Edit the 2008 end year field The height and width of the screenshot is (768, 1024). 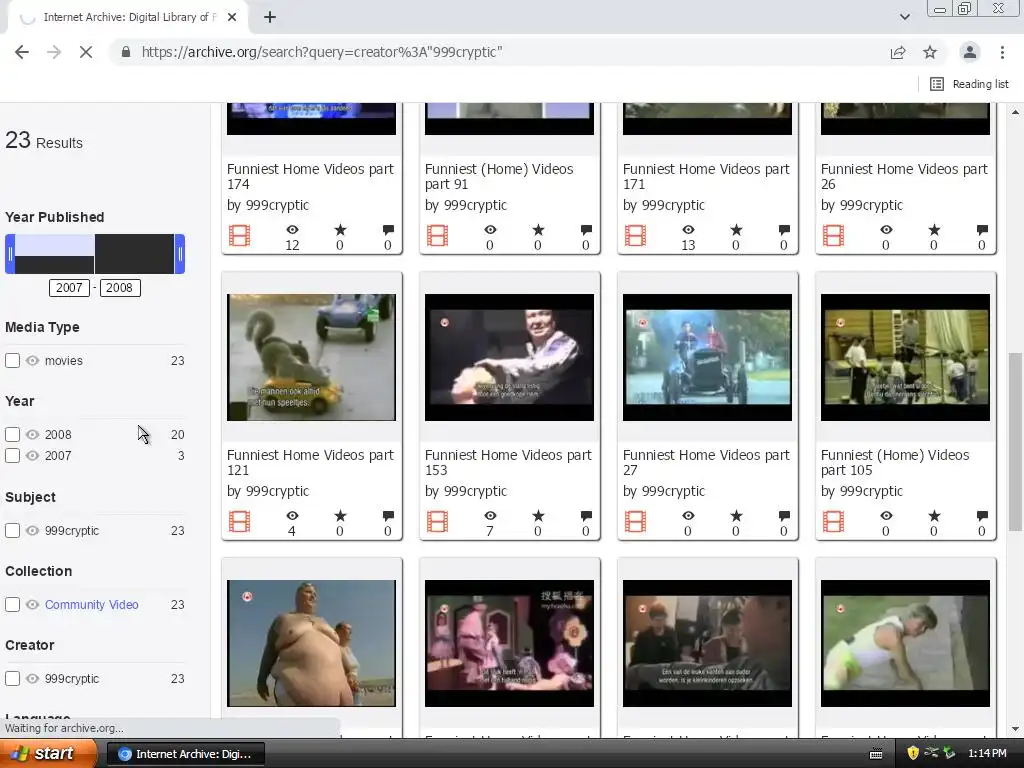tap(120, 288)
